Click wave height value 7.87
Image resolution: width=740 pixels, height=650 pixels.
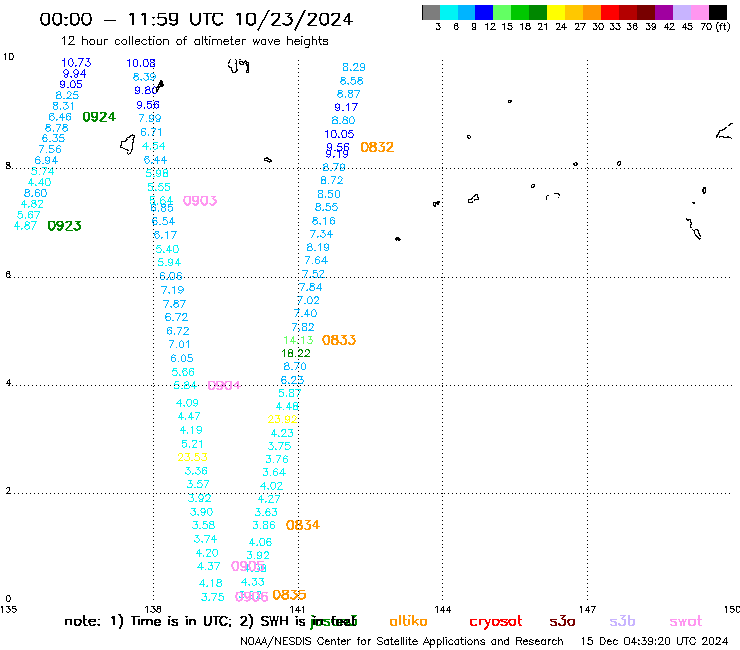pos(174,304)
